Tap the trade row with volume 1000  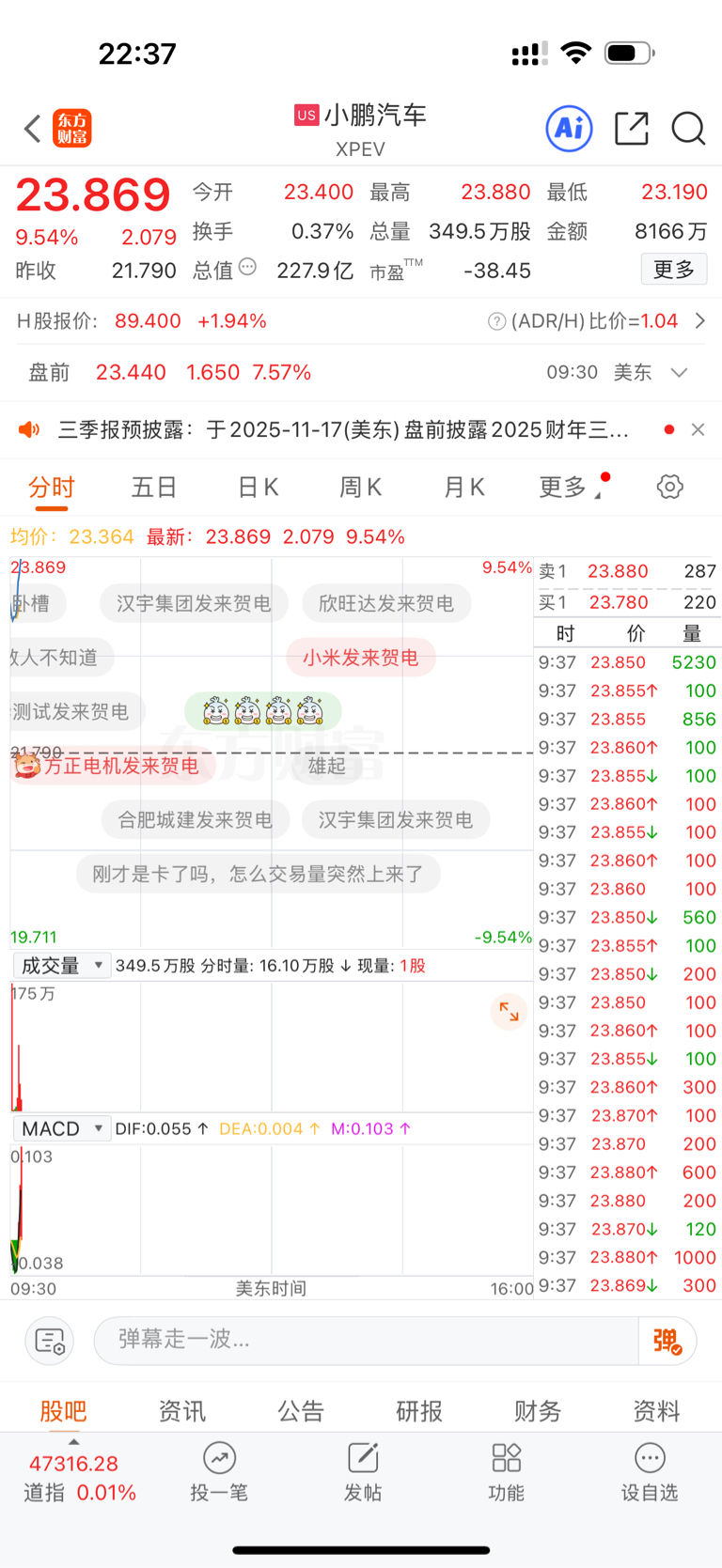click(628, 1257)
